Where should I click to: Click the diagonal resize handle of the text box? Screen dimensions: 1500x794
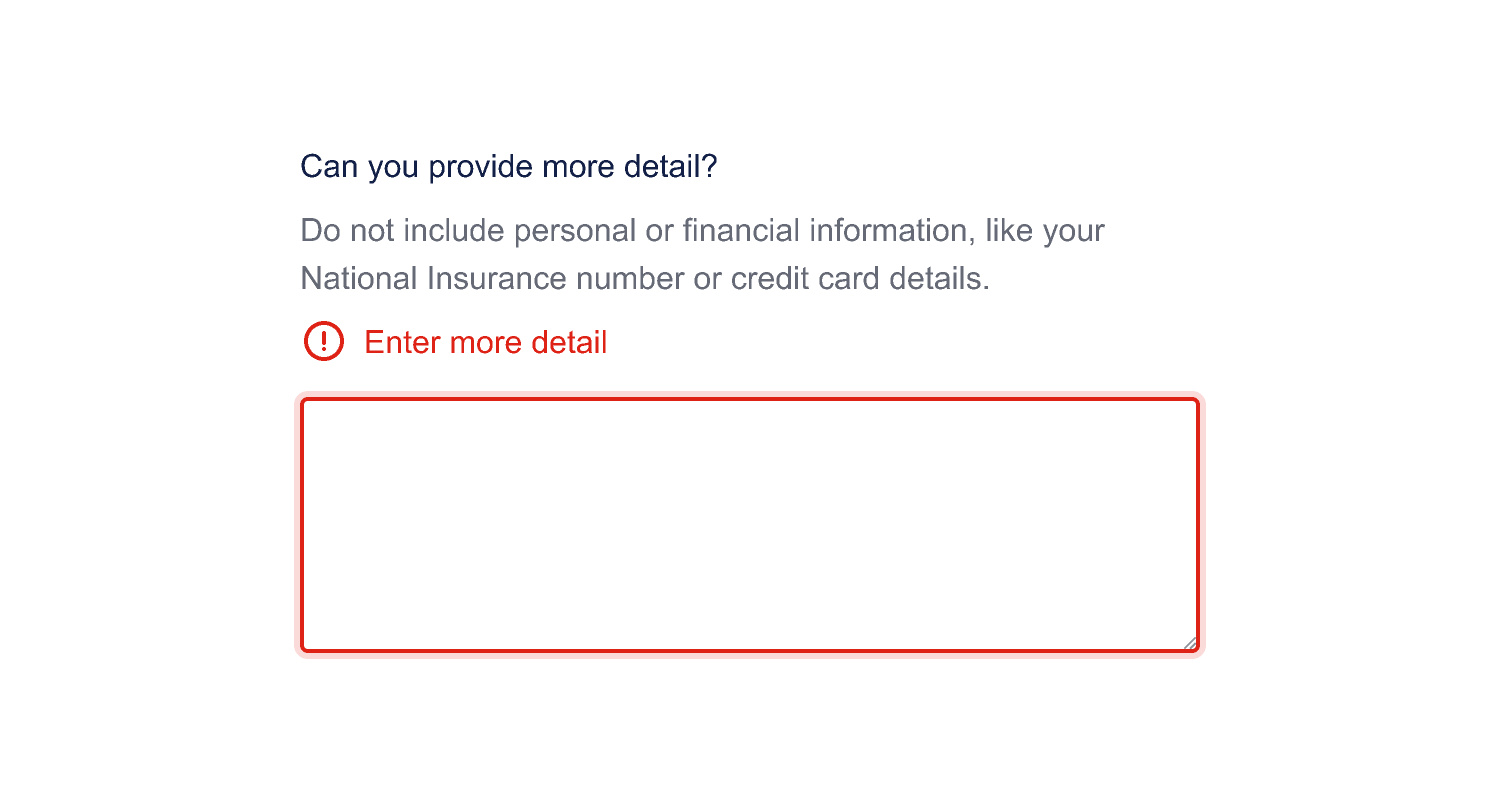click(1190, 640)
